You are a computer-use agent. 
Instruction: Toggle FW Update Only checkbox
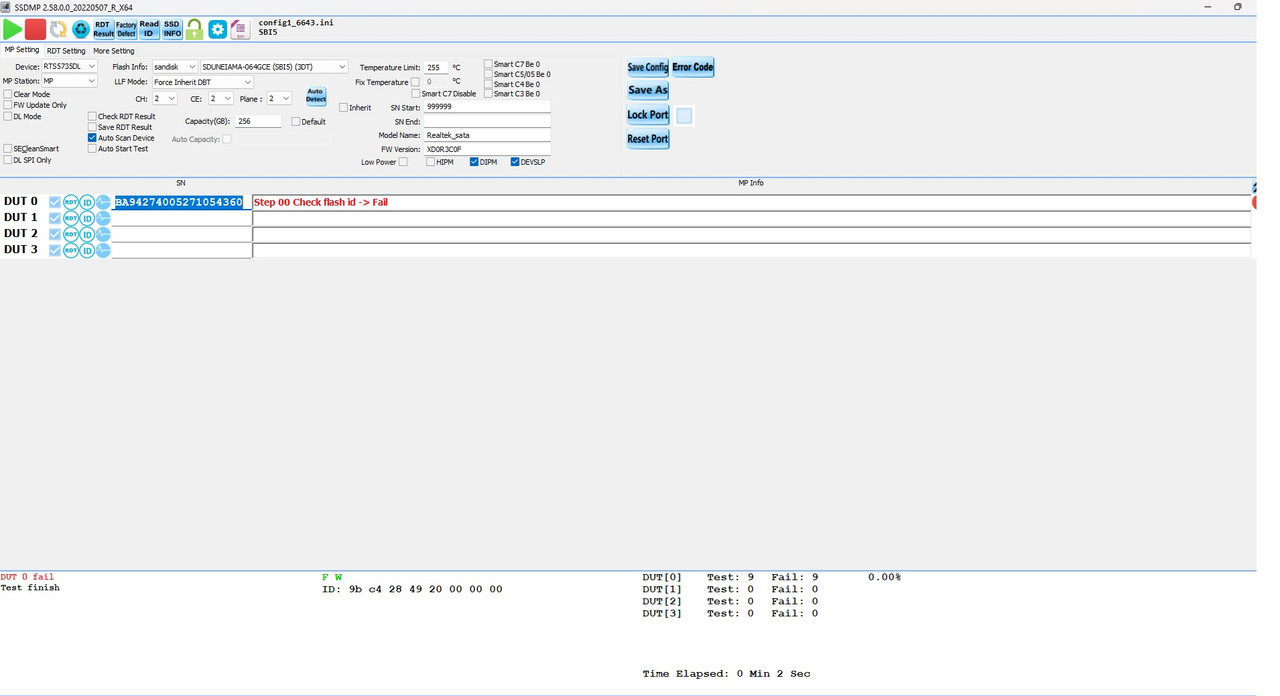point(8,105)
